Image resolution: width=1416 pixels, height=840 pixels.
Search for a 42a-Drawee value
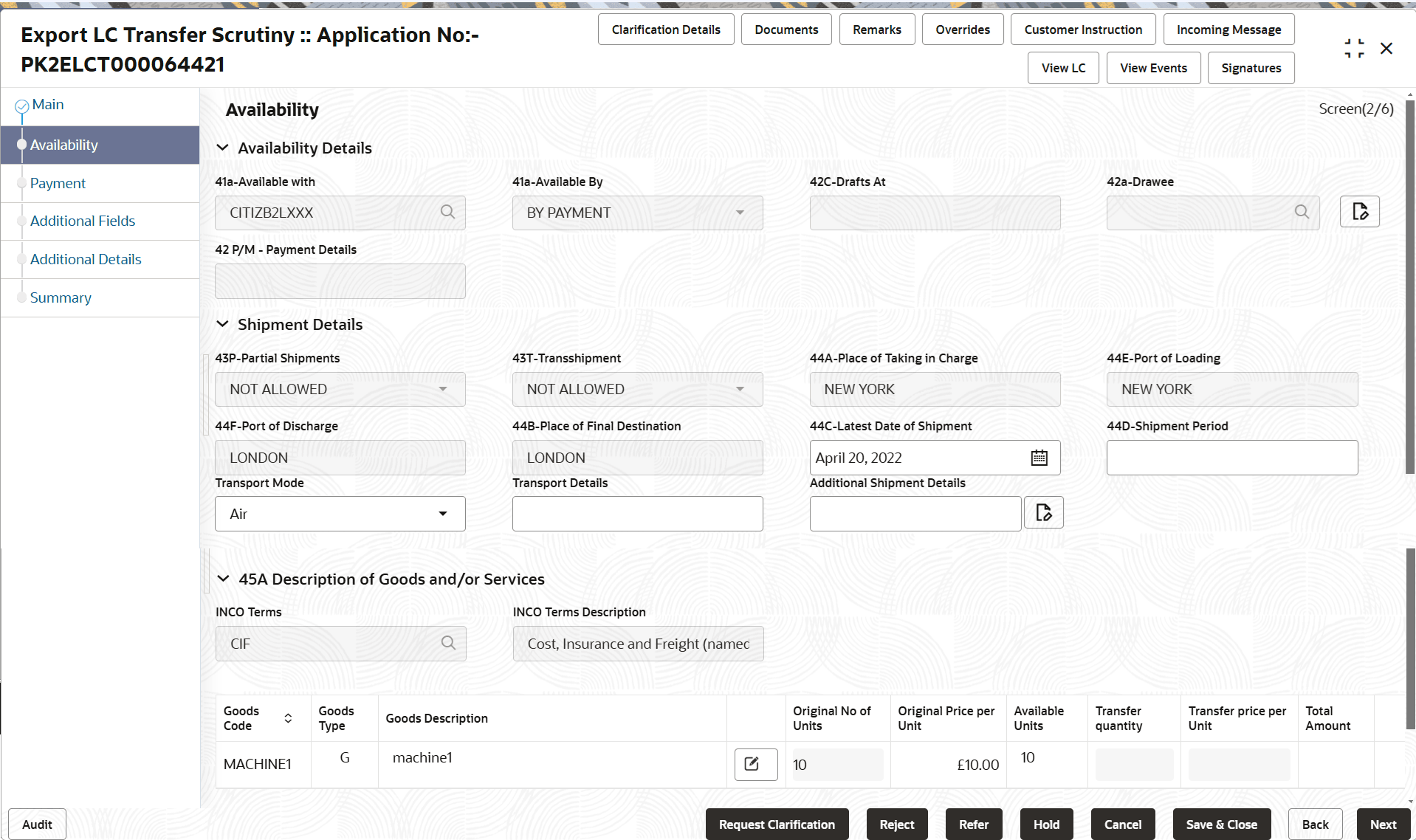click(1302, 212)
